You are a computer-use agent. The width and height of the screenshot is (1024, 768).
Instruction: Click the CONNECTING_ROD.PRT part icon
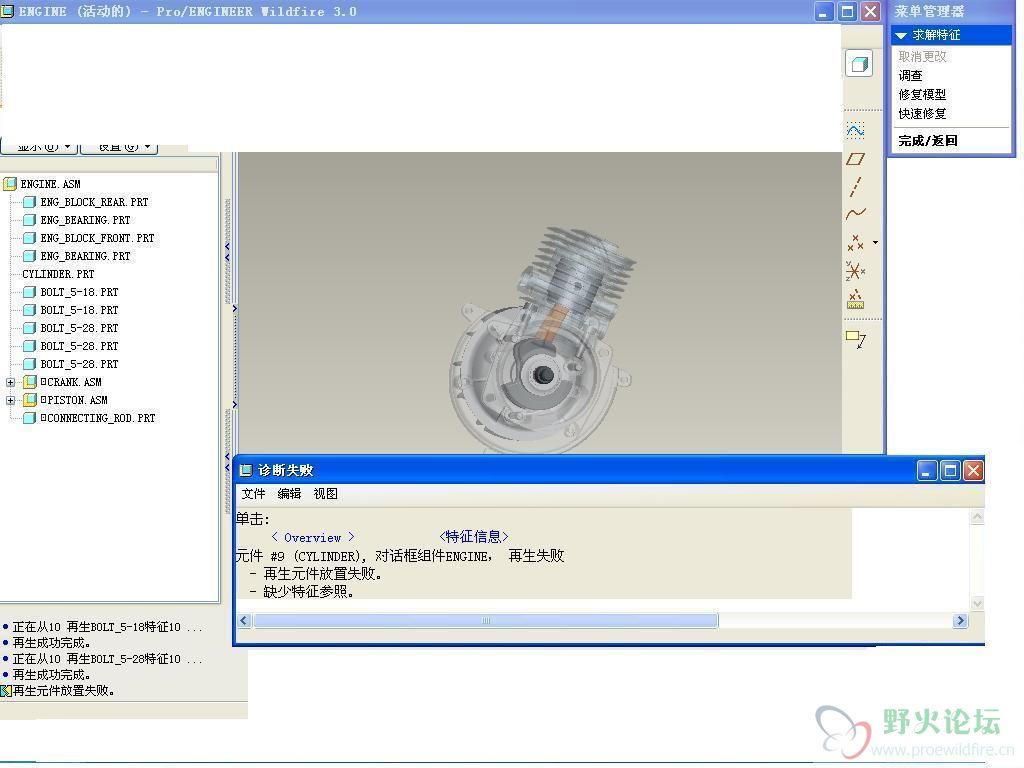(x=29, y=418)
